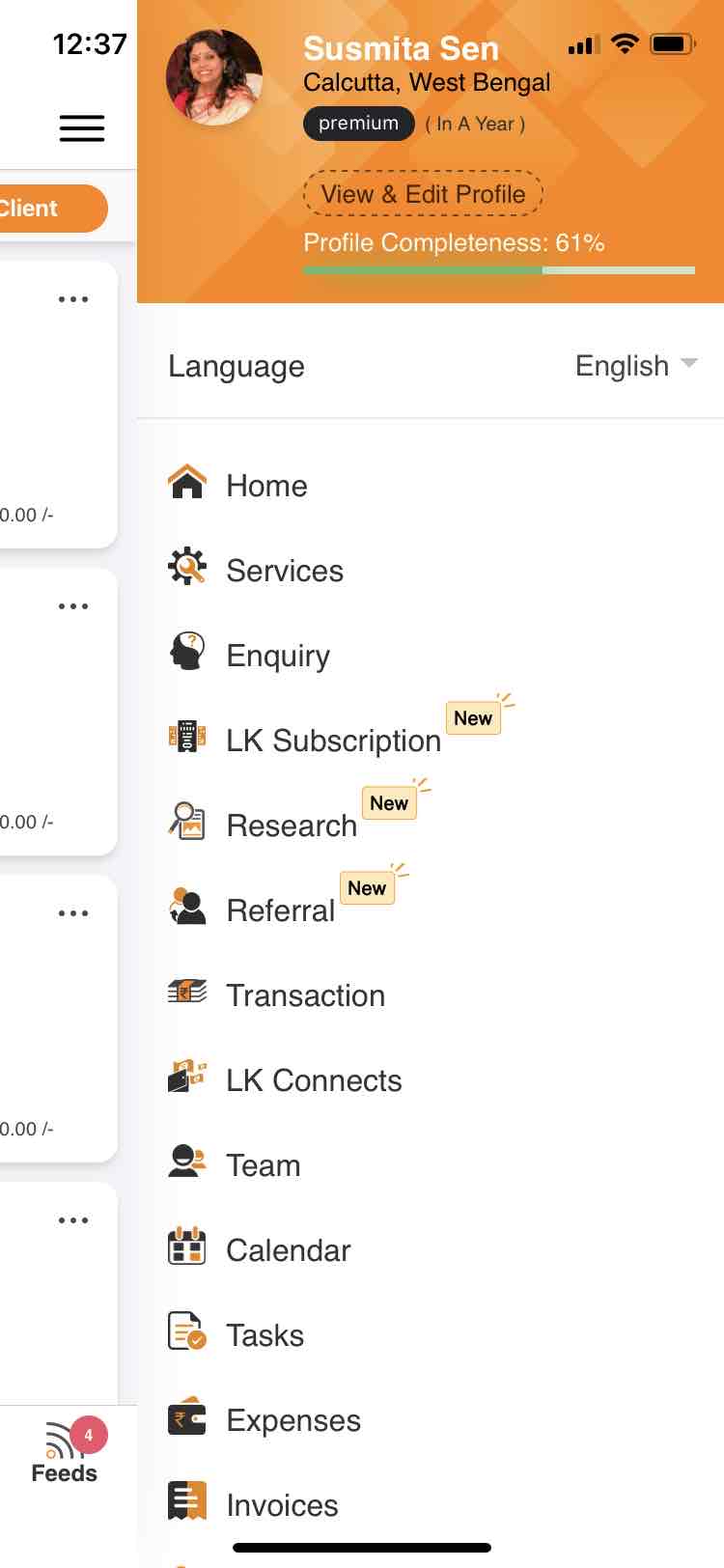Toggle the hamburger menu button

tap(82, 128)
